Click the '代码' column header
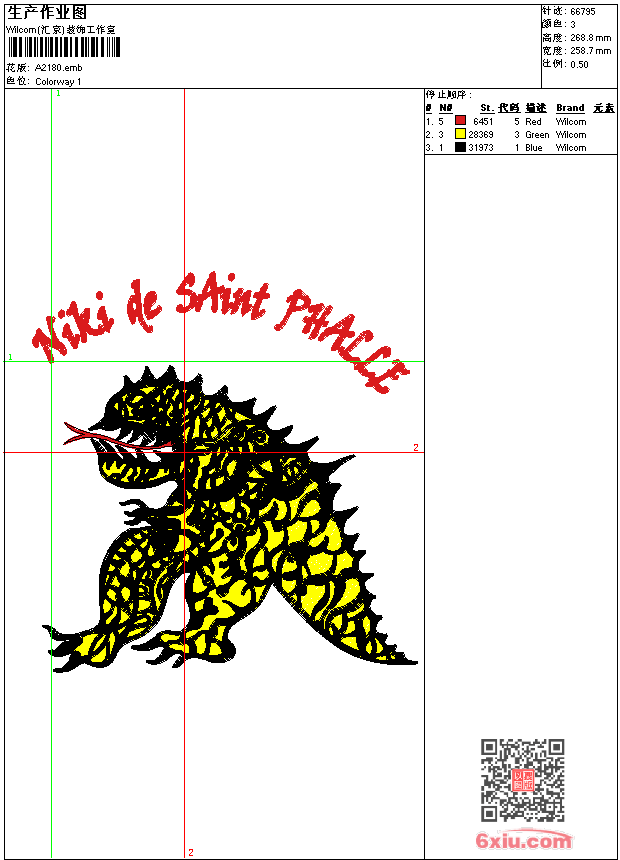 (x=509, y=108)
